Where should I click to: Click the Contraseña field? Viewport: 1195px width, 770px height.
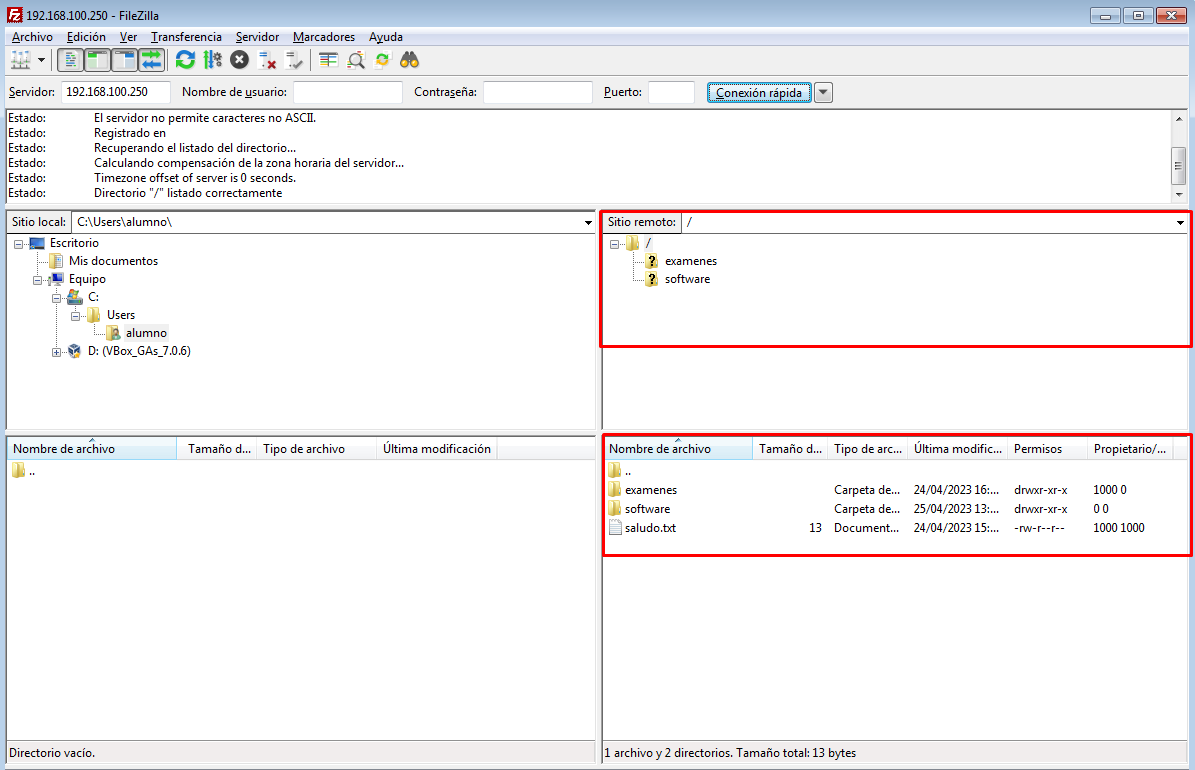point(538,92)
